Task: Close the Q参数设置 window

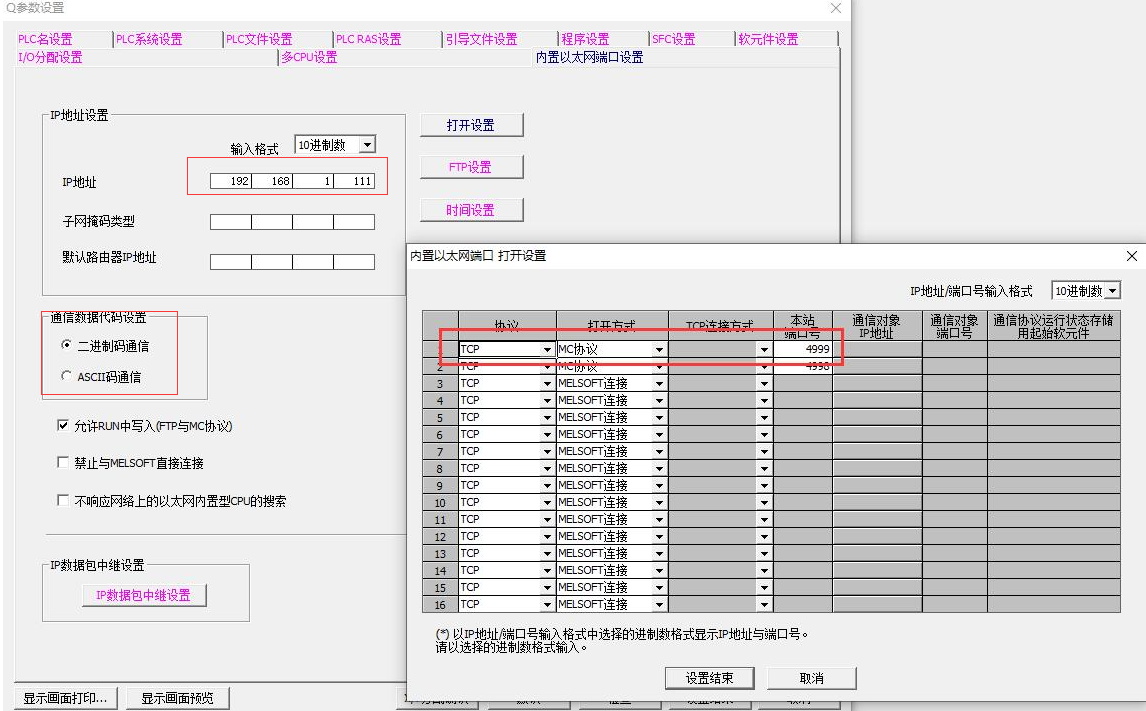Action: tap(836, 8)
